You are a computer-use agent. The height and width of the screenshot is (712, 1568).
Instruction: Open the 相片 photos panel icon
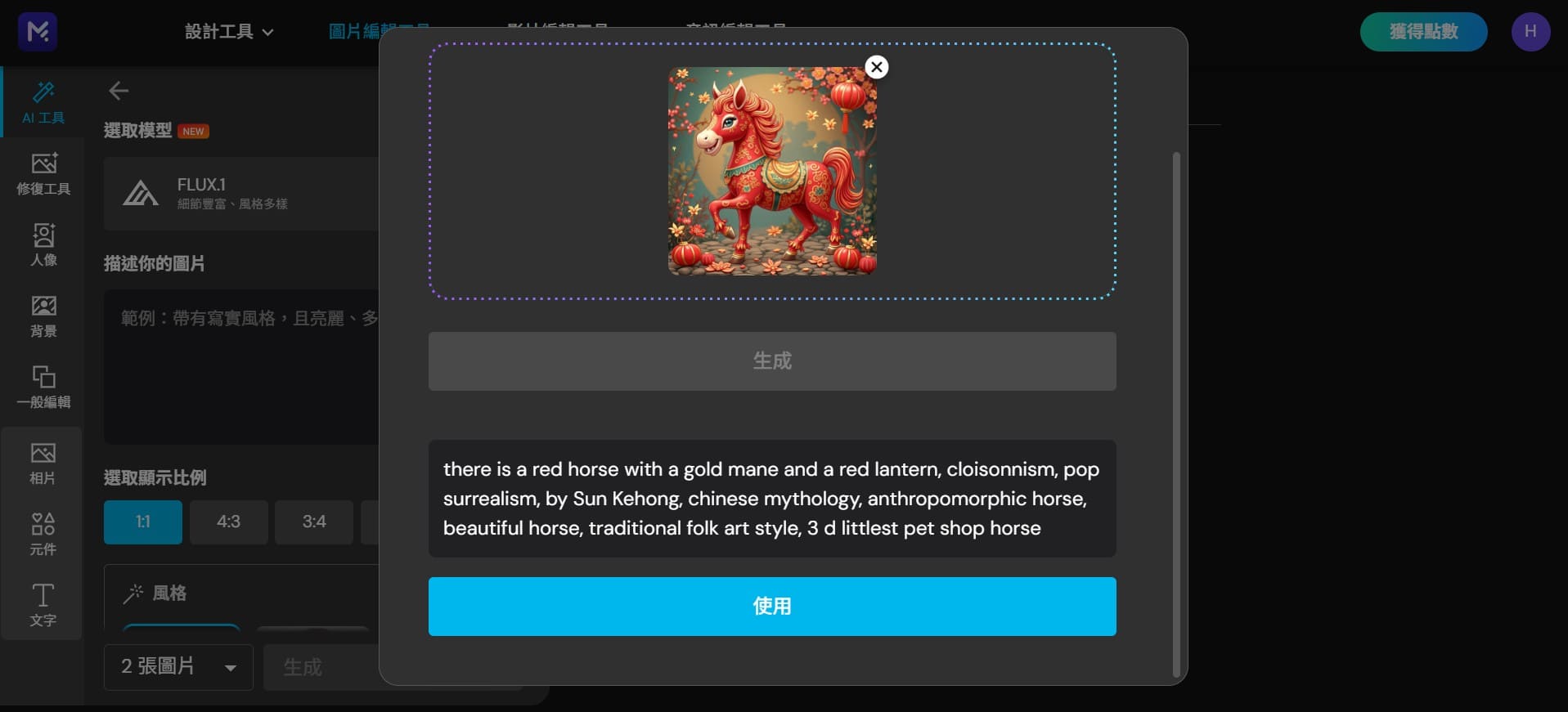tap(43, 463)
